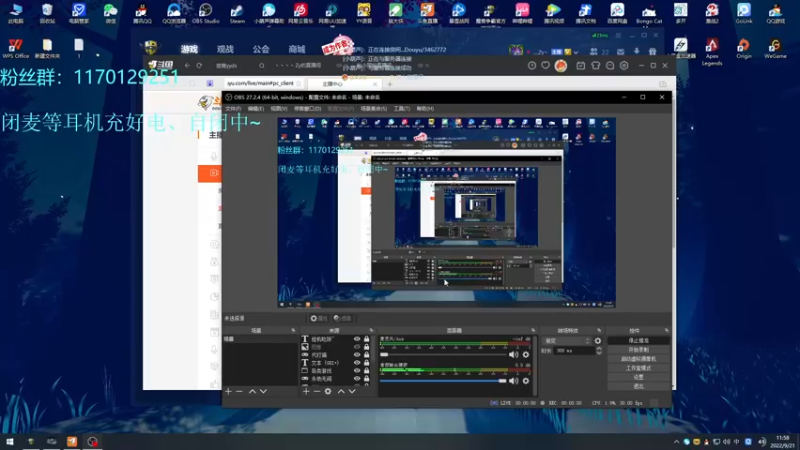Pop out the Sources dock panel icon

tap(371, 331)
